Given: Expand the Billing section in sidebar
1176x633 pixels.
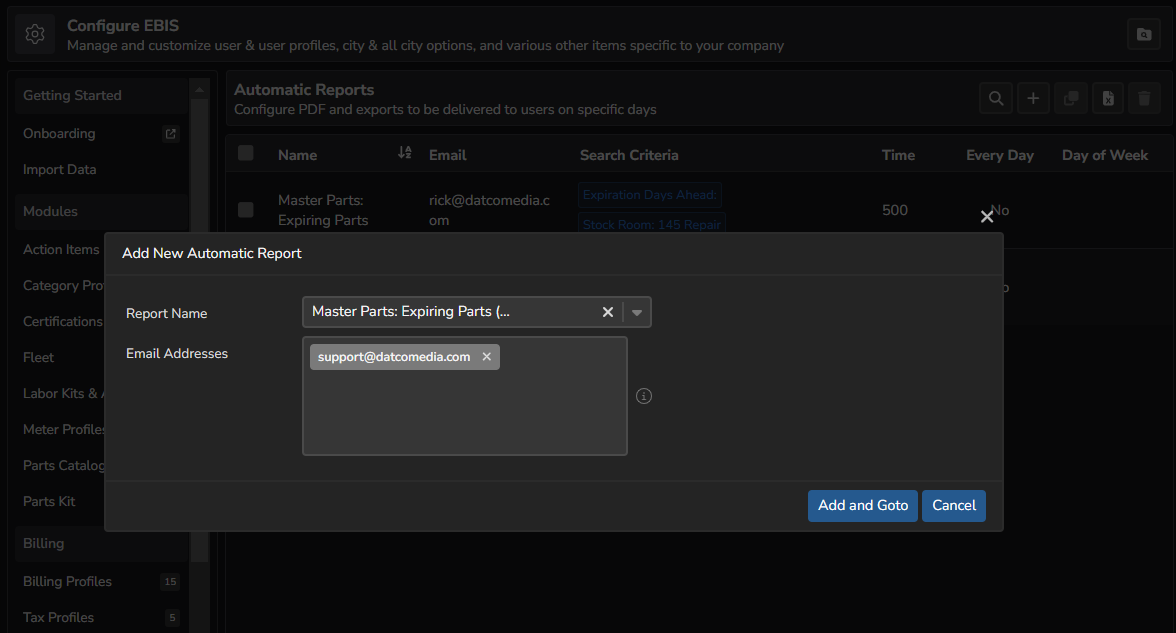Looking at the screenshot, I should pyautogui.click(x=43, y=542).
